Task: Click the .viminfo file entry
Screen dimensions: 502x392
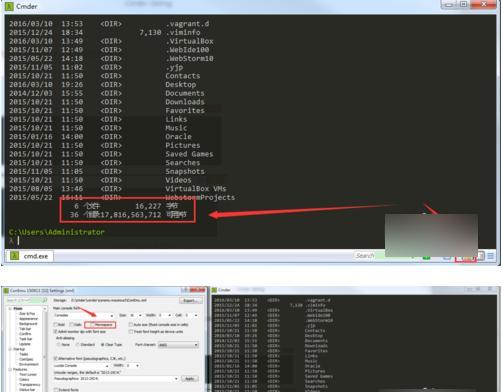Action: pyautogui.click(x=183, y=32)
